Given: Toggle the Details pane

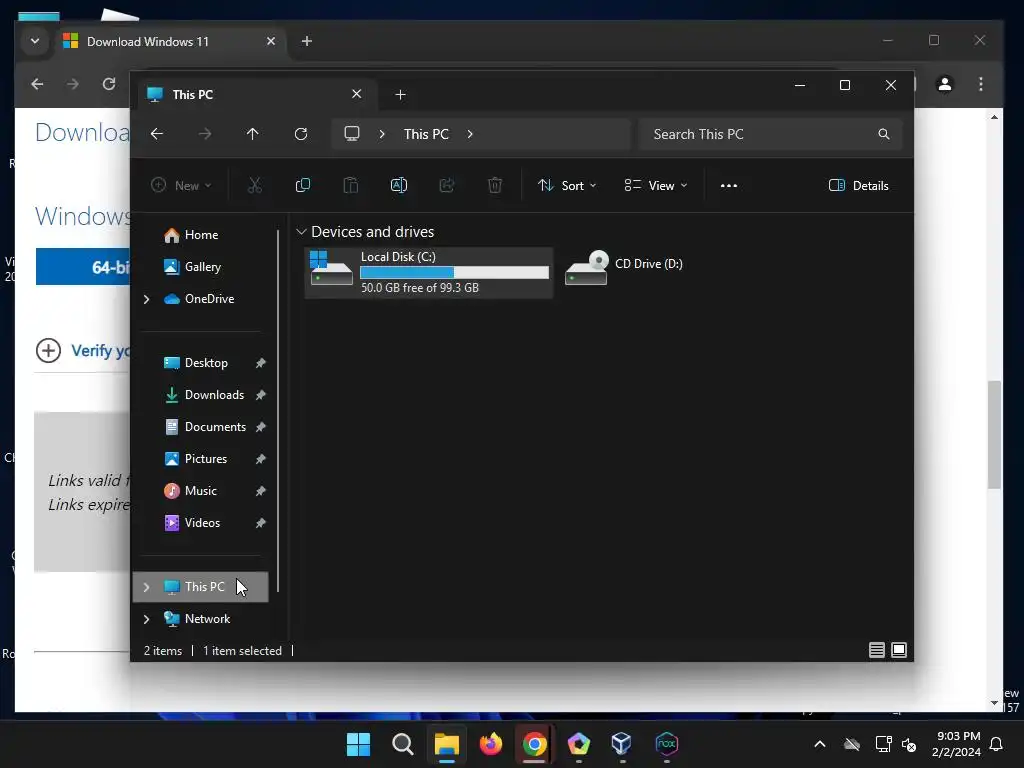Looking at the screenshot, I should (x=858, y=185).
